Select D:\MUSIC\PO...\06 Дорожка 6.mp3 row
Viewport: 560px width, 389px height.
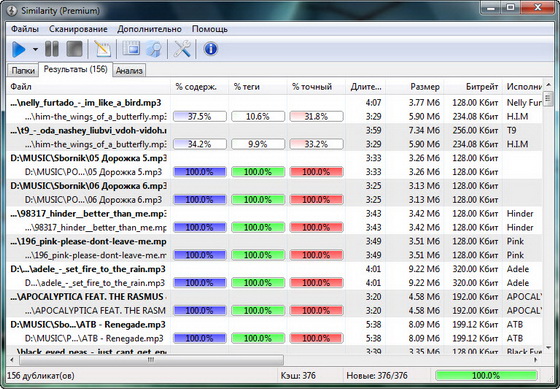point(274,200)
